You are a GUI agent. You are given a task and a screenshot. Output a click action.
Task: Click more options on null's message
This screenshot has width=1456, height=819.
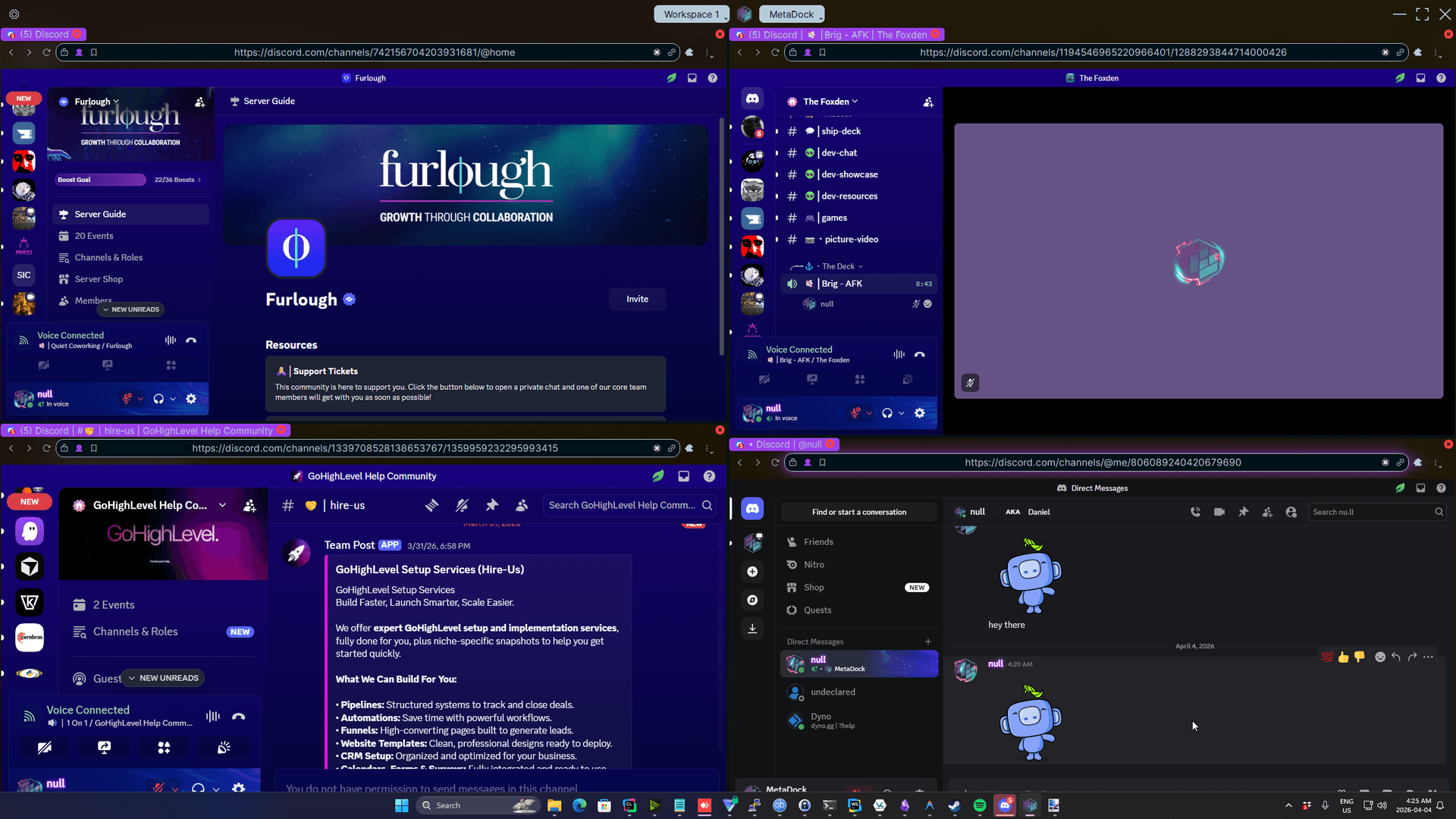pyautogui.click(x=1428, y=657)
